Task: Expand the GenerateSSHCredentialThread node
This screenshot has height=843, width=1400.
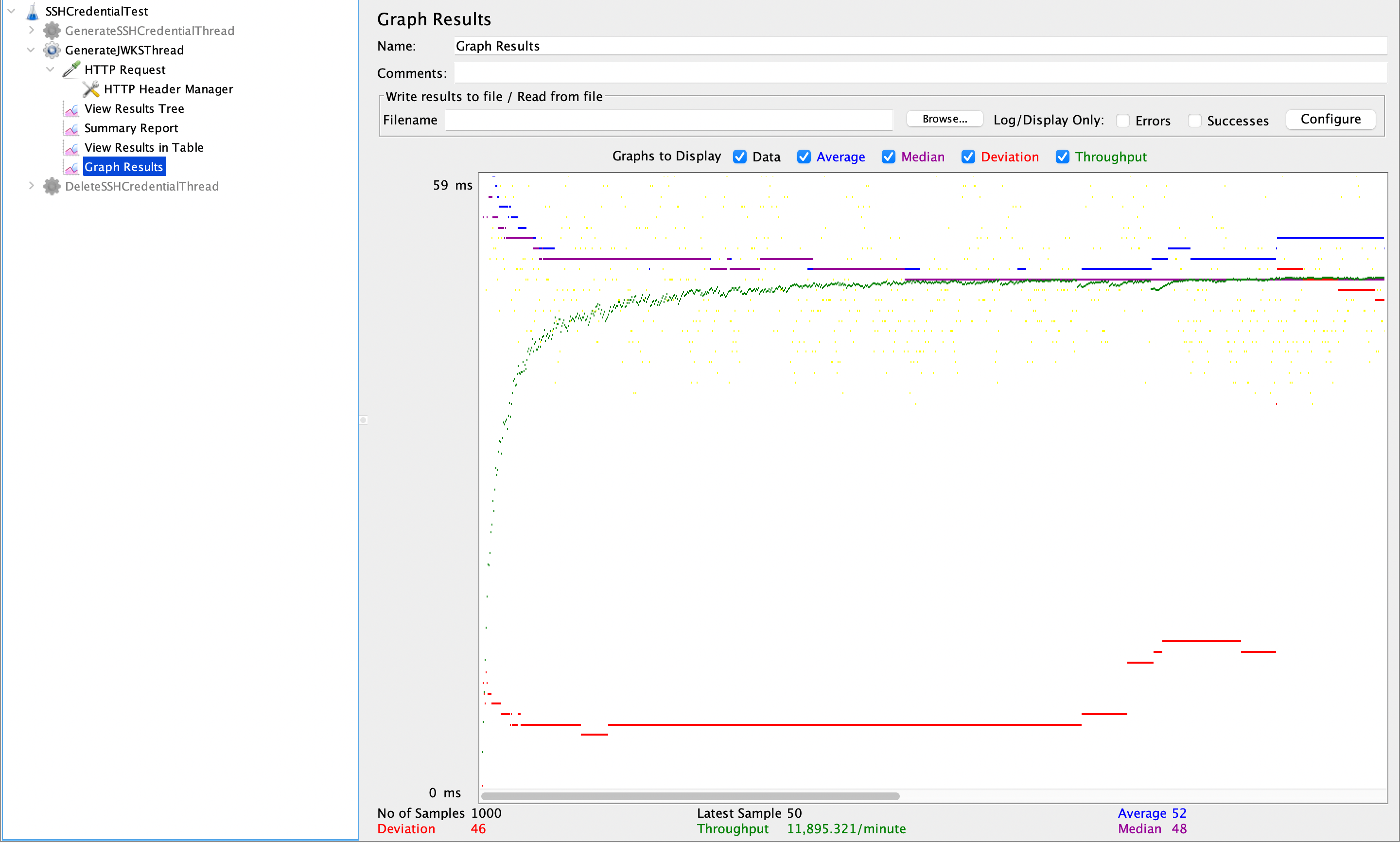Action: pos(31,30)
